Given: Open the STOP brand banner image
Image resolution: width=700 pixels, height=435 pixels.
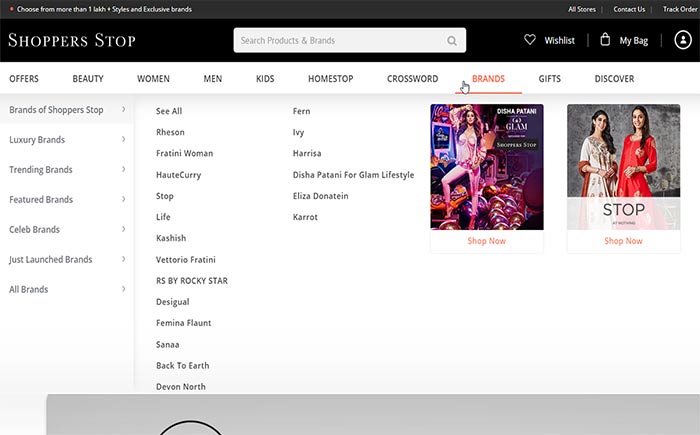Looking at the screenshot, I should [x=623, y=167].
